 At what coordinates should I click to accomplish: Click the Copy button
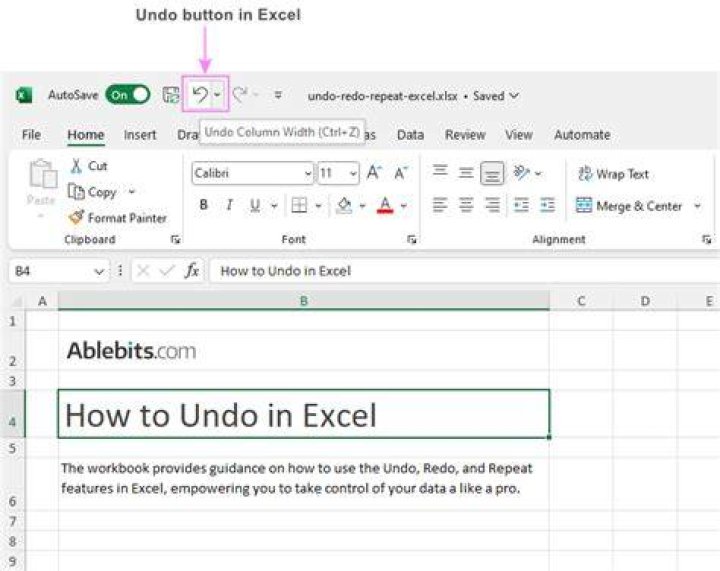point(92,192)
